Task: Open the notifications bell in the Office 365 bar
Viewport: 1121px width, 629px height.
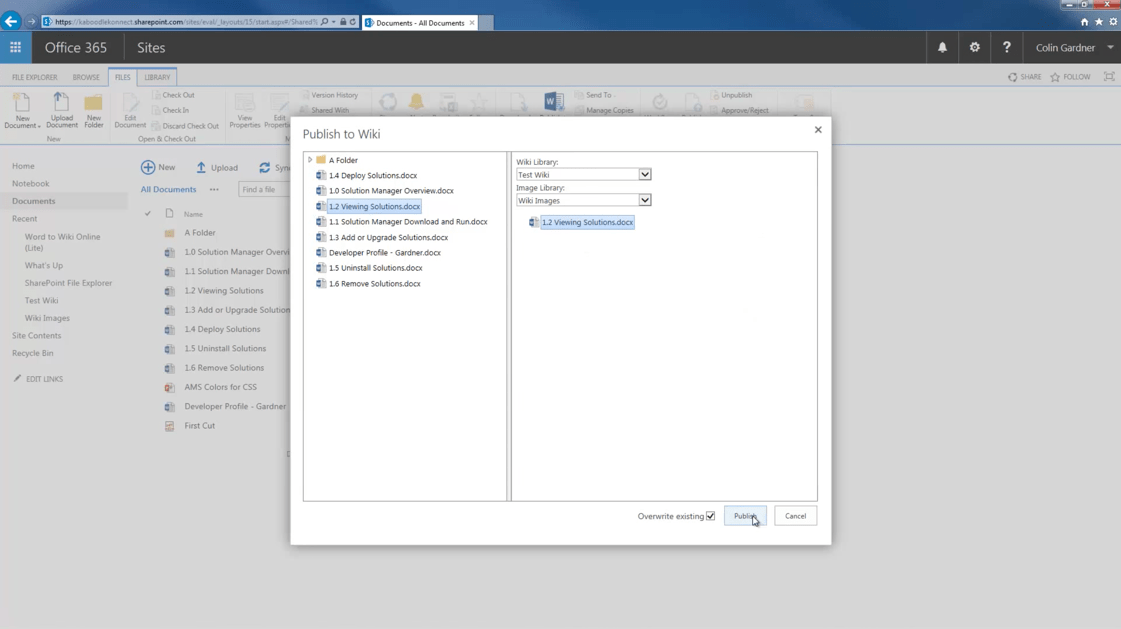Action: tap(942, 47)
